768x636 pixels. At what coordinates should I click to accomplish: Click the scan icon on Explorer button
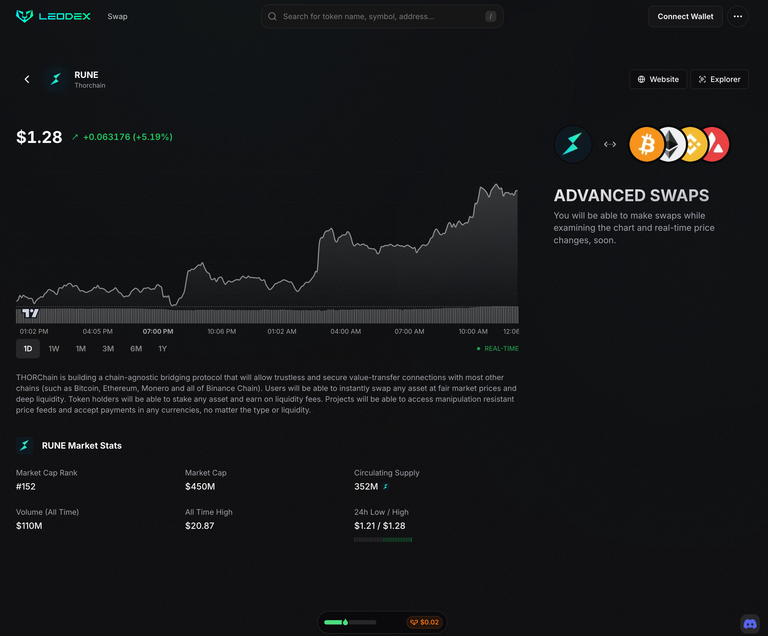coord(702,79)
